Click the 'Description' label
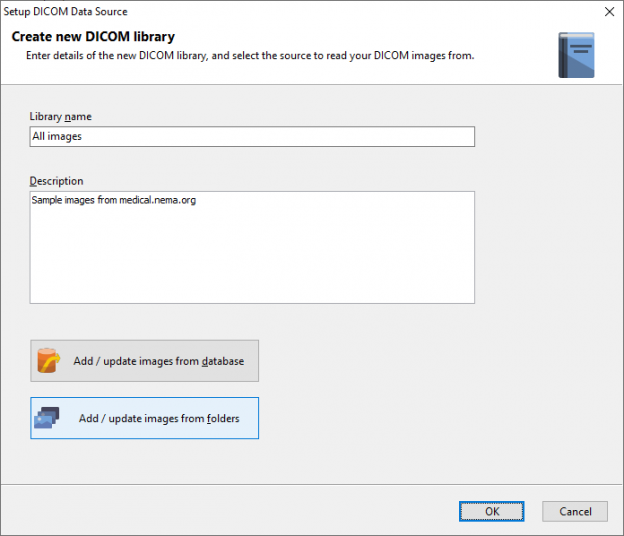This screenshot has width=624, height=536. pos(57,181)
